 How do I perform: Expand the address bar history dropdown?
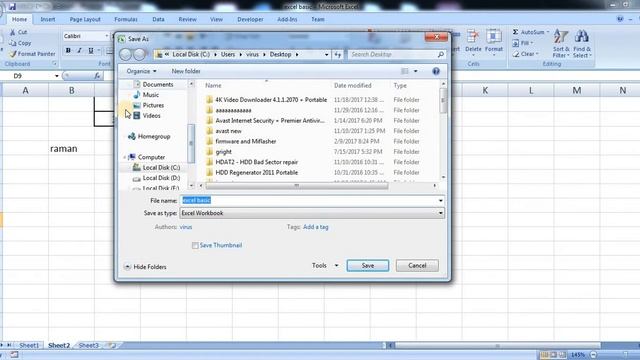(x=327, y=54)
